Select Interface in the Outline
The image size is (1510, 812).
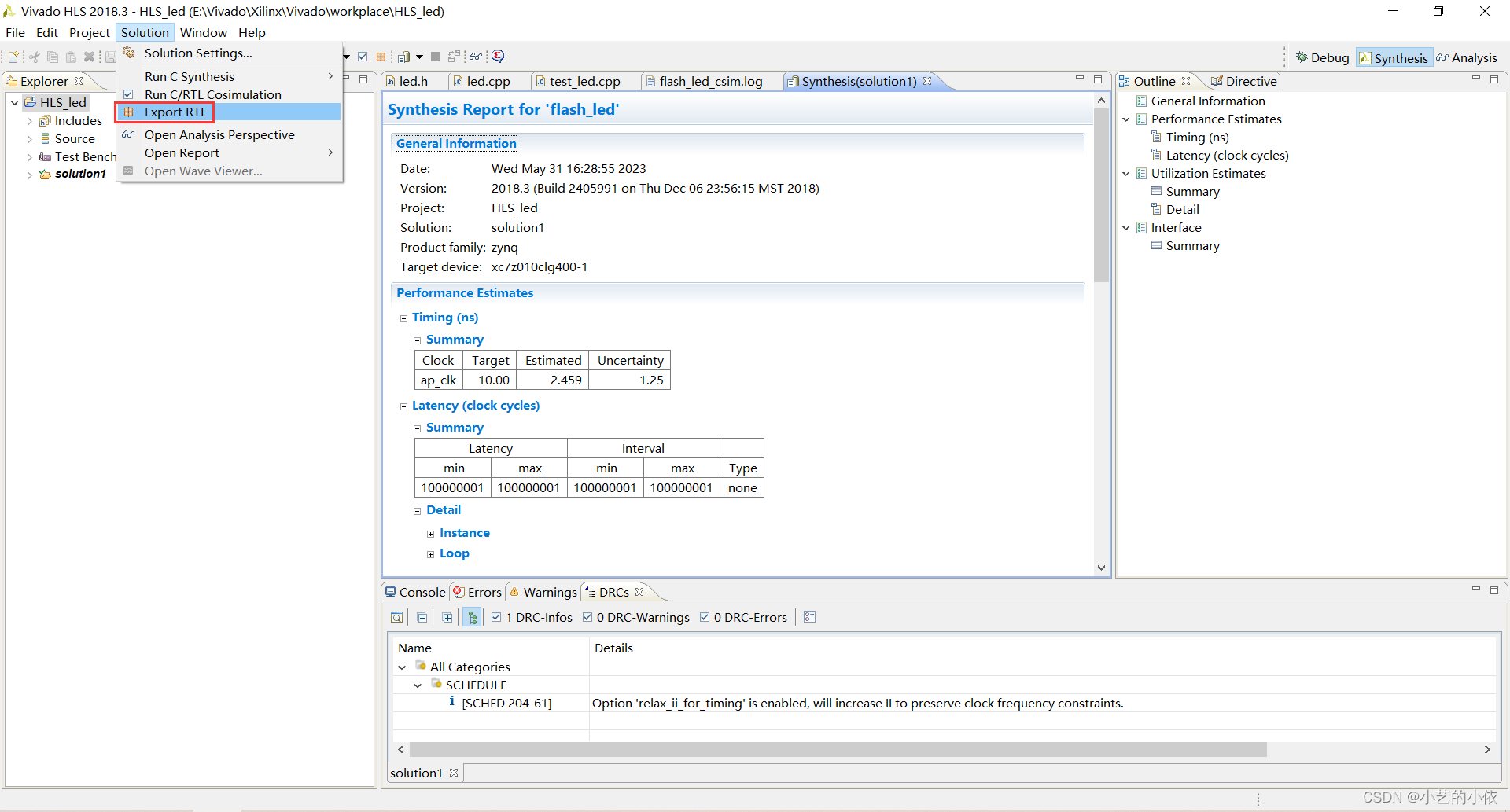tap(1176, 228)
